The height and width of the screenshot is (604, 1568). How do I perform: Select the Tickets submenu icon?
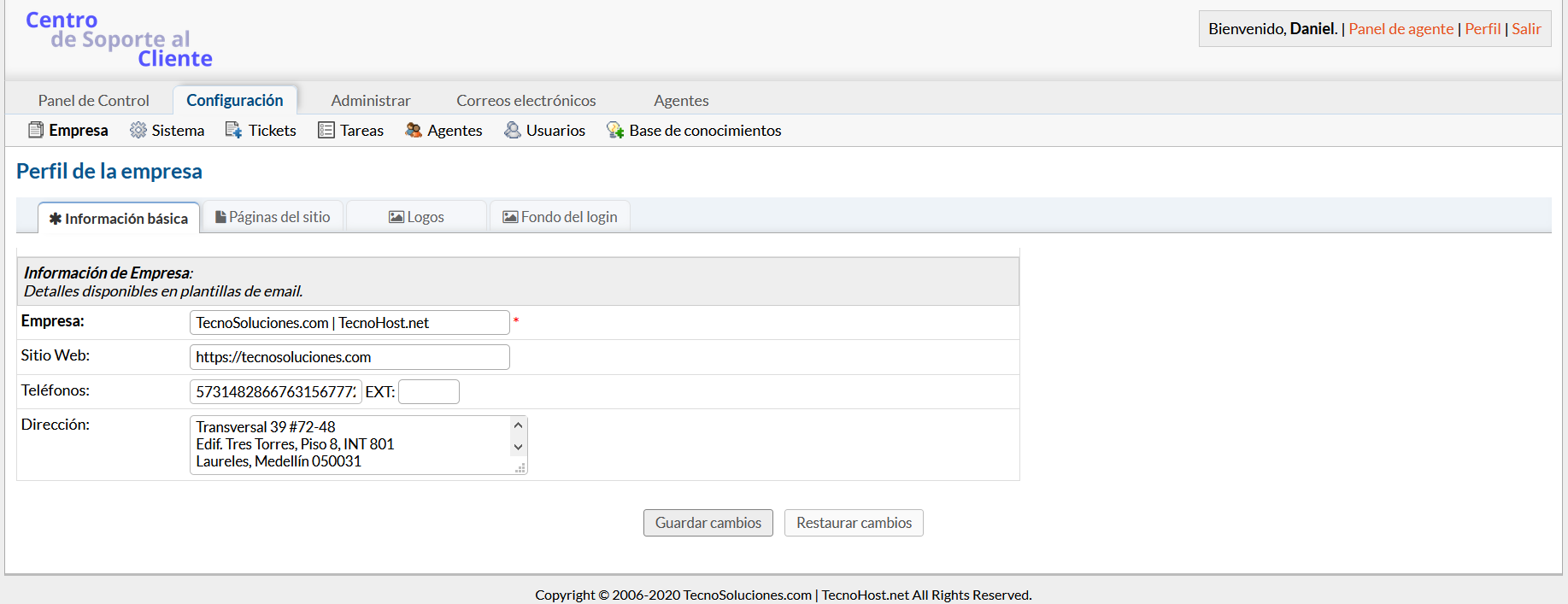click(x=233, y=130)
